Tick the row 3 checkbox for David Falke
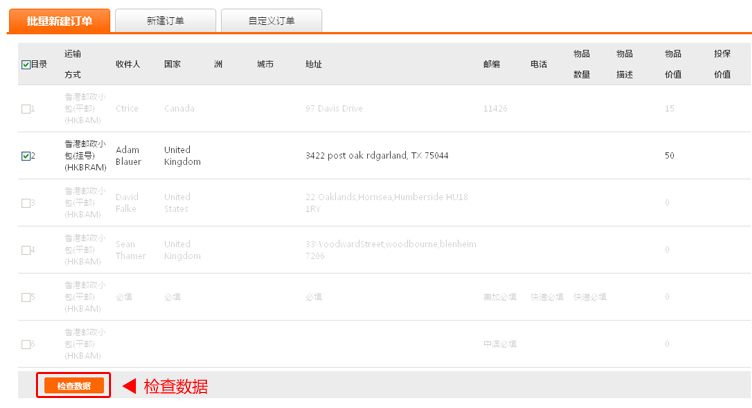The width and height of the screenshot is (752, 408). (x=26, y=203)
